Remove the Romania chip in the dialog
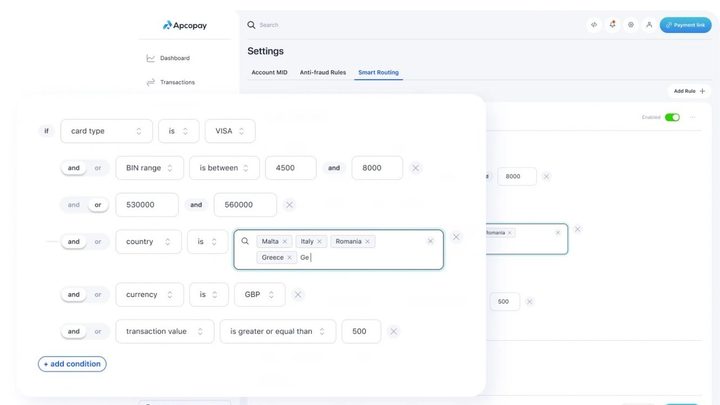The image size is (720, 405). (x=367, y=242)
